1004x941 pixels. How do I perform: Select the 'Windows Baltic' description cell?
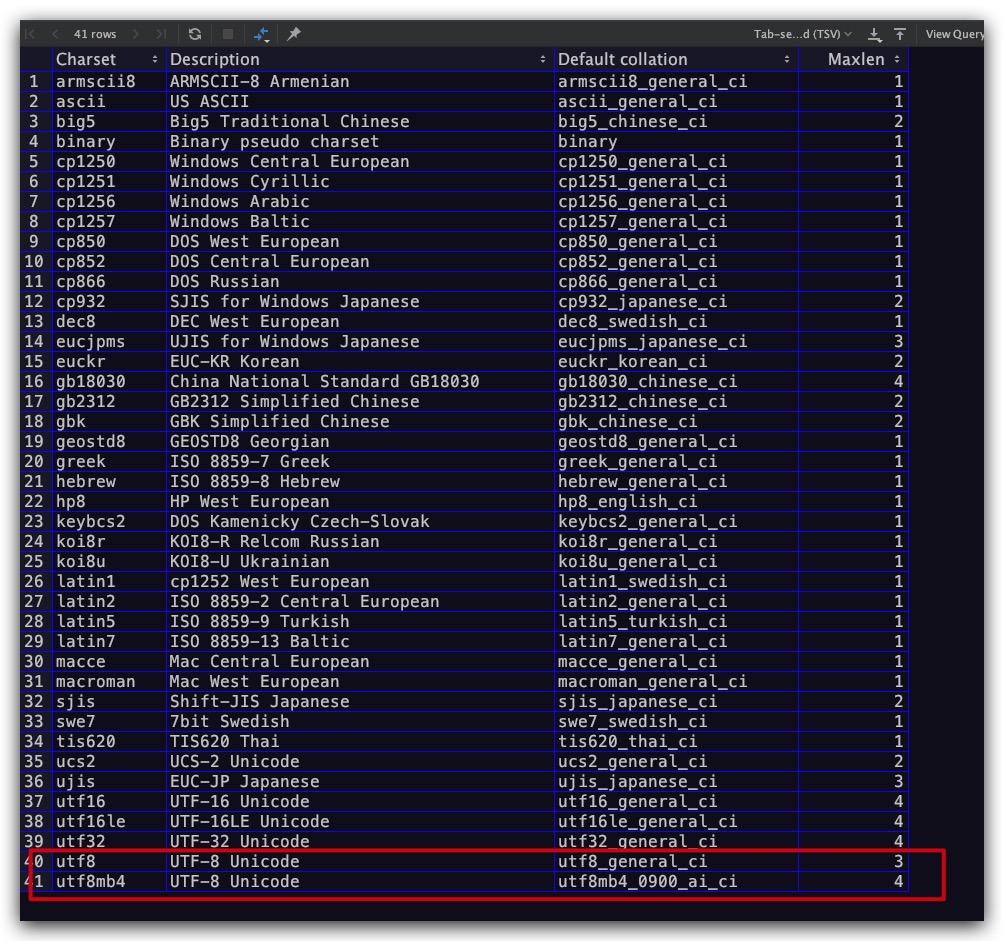[360, 221]
